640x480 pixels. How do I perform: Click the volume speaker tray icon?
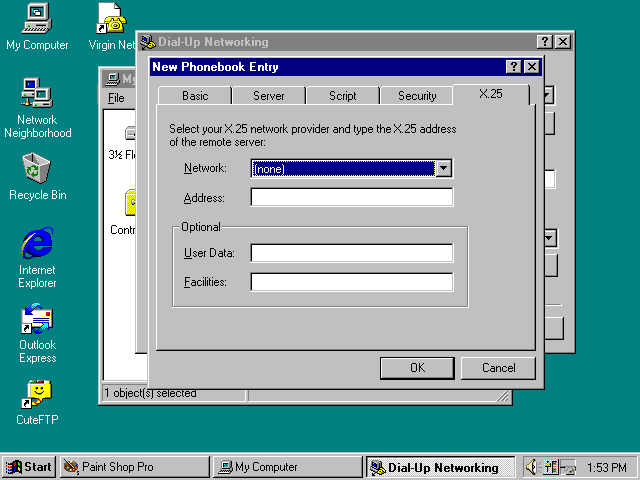[531, 467]
